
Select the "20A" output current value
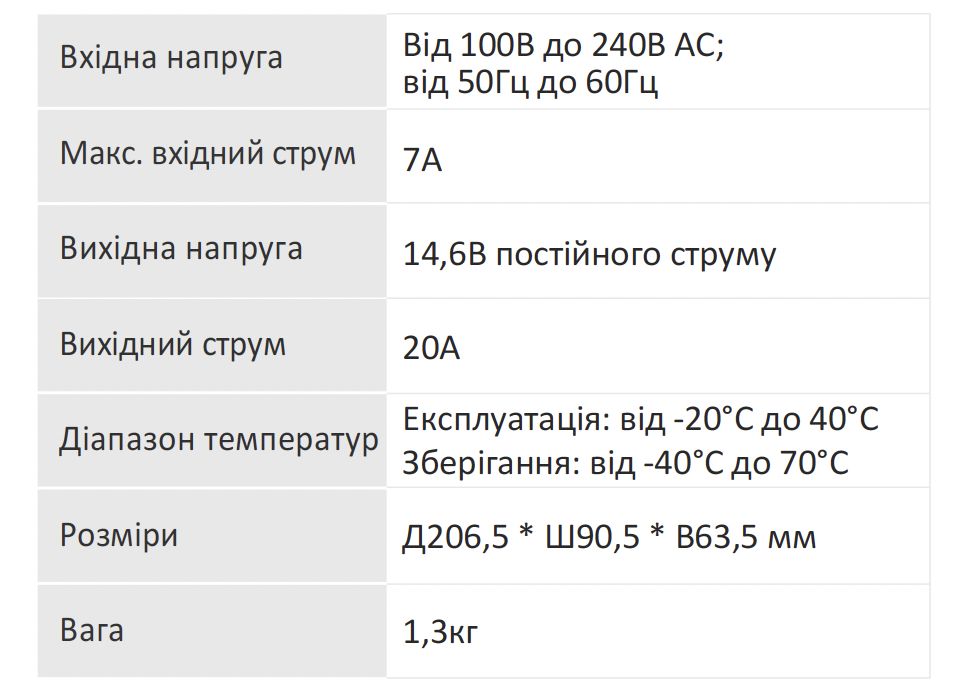pos(431,349)
